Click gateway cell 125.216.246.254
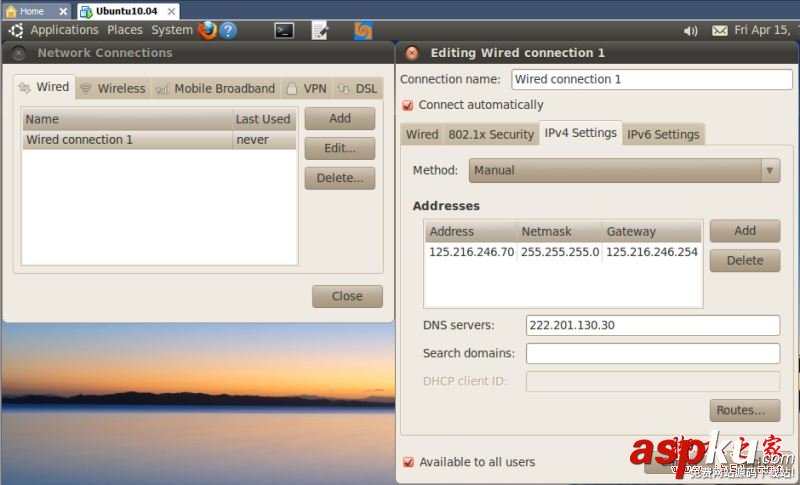The width and height of the screenshot is (800, 485). click(652, 252)
